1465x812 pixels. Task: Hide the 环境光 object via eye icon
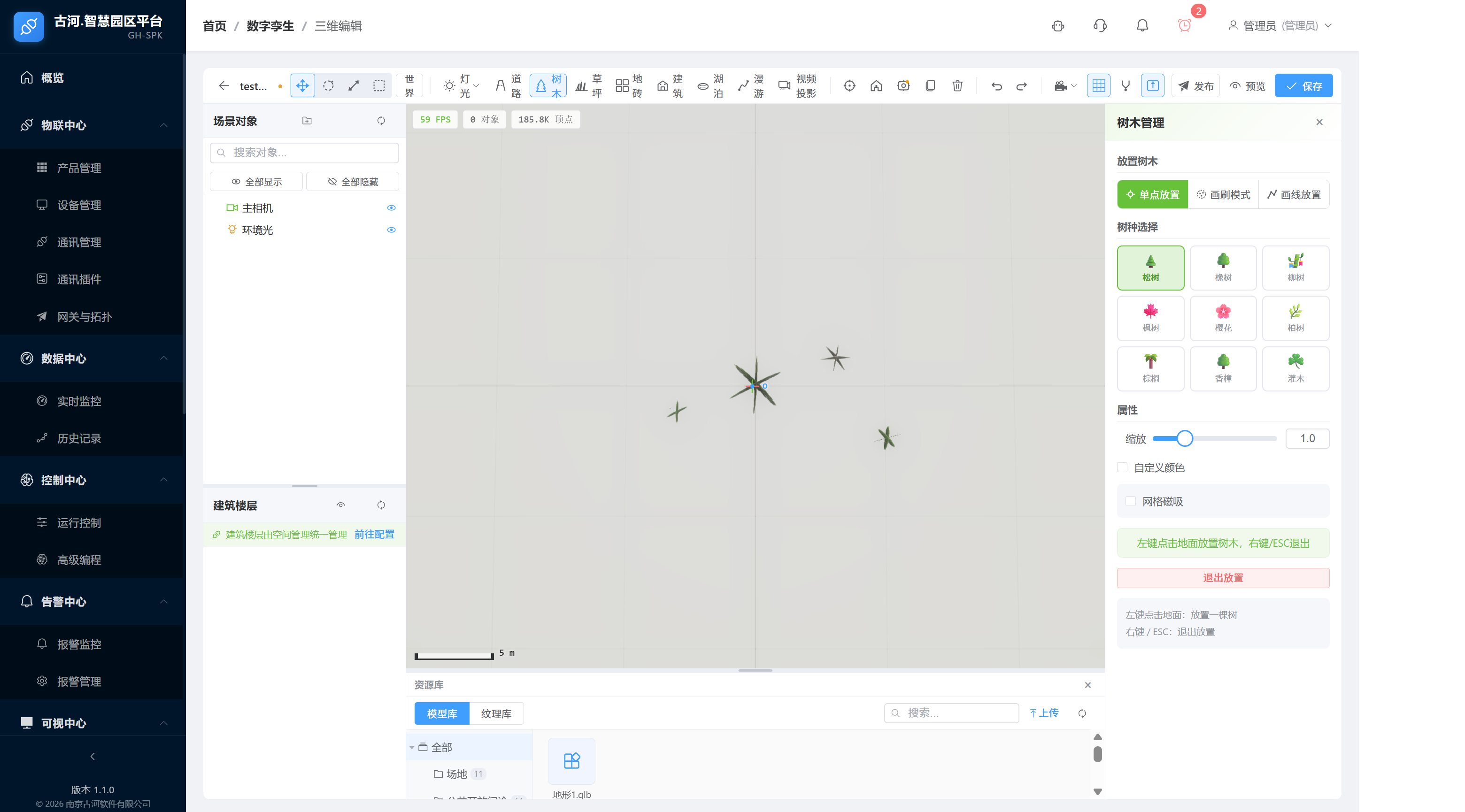pos(391,230)
